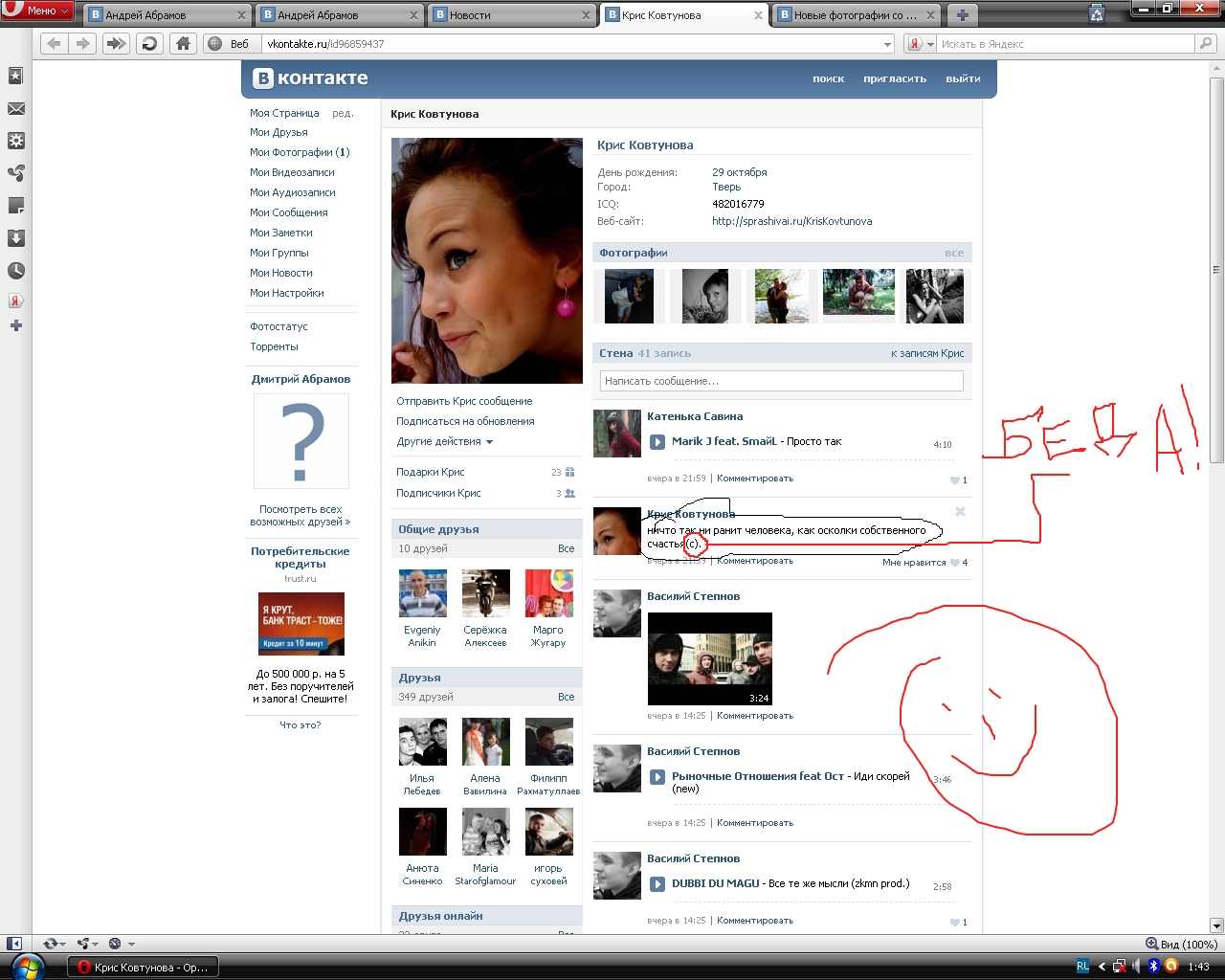
Task: Click Opera taskbar button Крис Ковтунова
Action: [x=143, y=967]
